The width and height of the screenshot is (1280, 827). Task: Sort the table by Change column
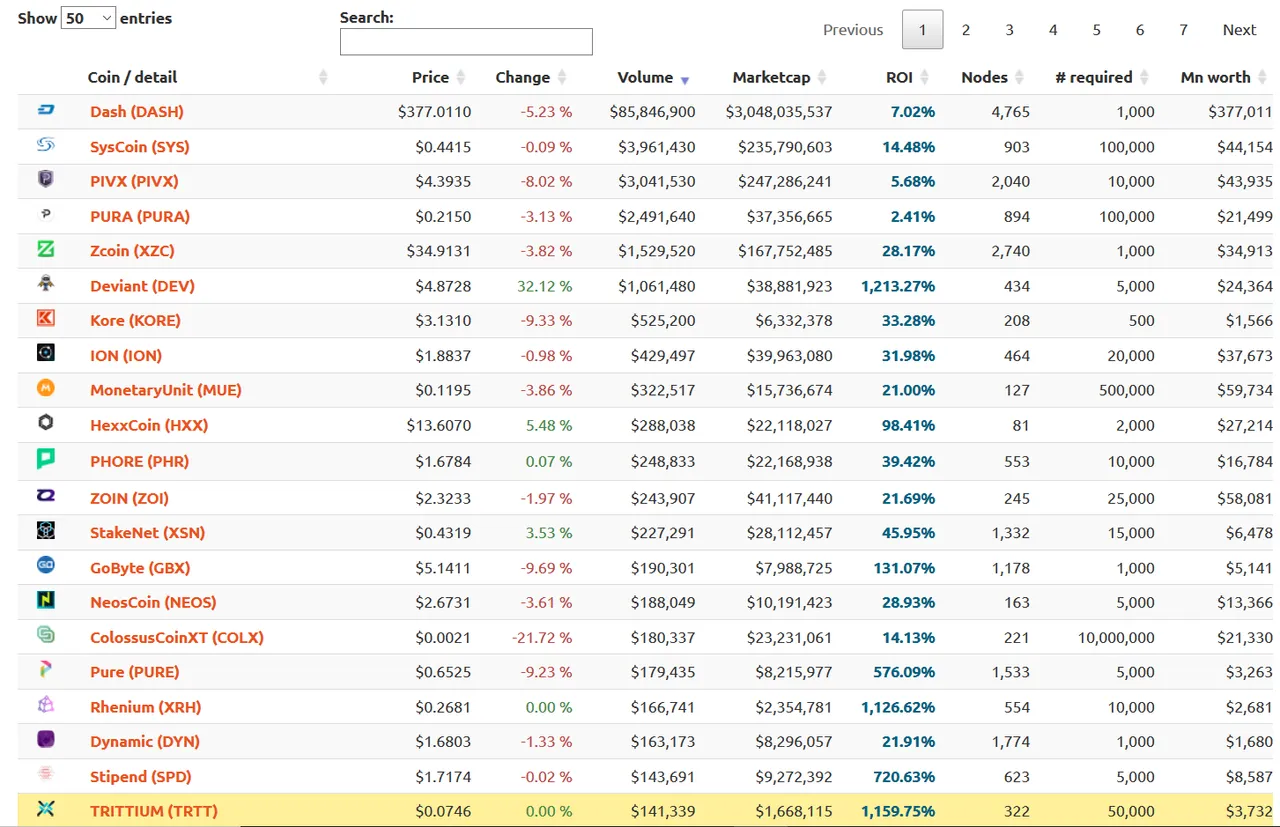point(531,77)
